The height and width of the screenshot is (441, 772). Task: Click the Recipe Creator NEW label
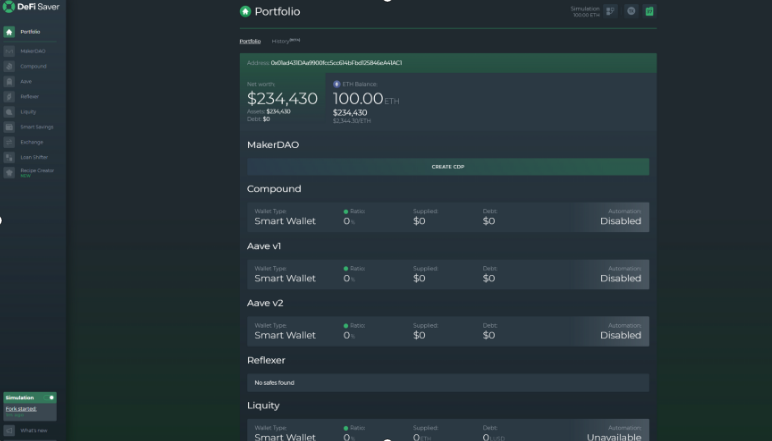pyautogui.click(x=26, y=176)
